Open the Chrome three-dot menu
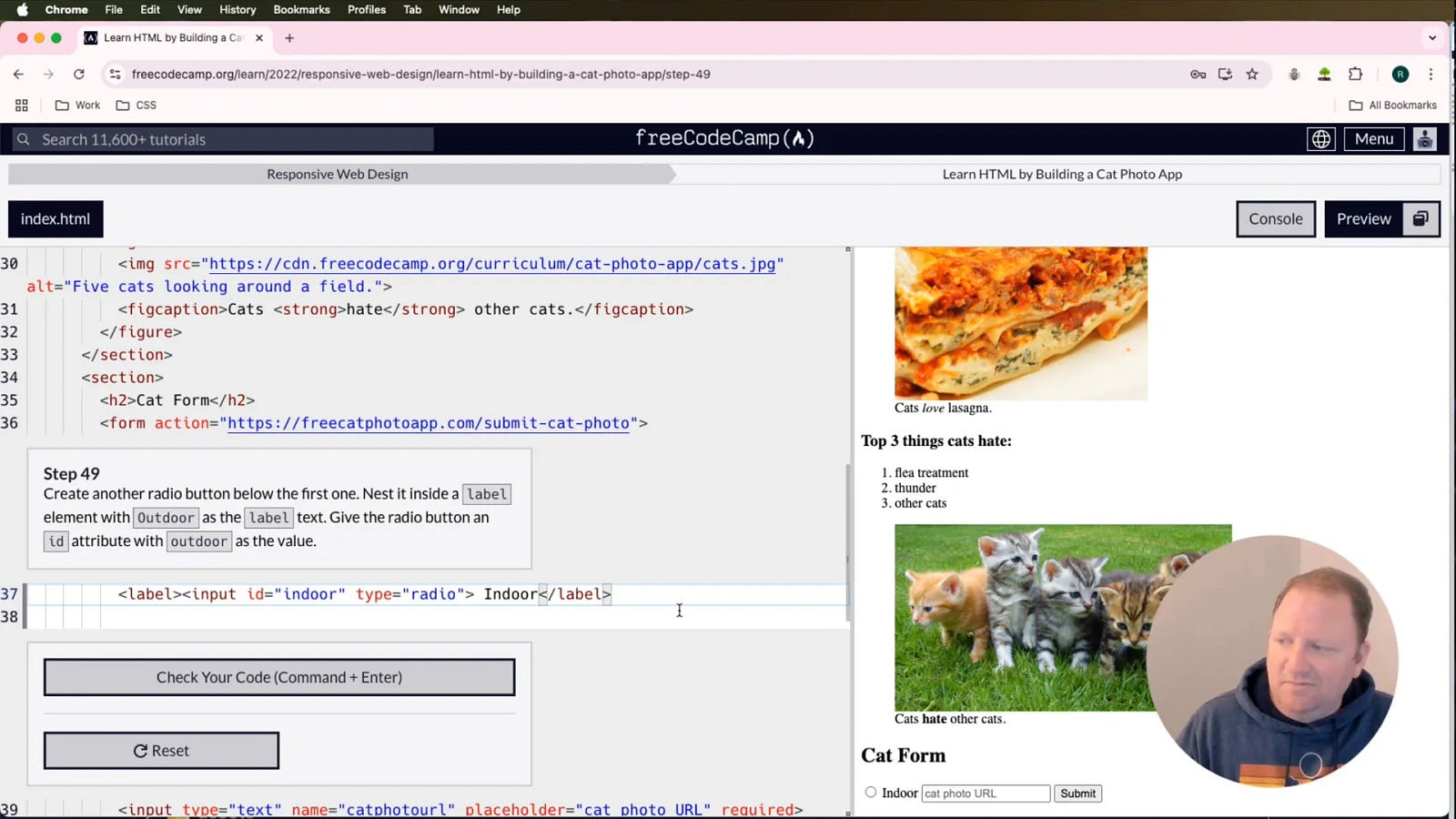Viewport: 1456px width, 819px height. pyautogui.click(x=1431, y=75)
